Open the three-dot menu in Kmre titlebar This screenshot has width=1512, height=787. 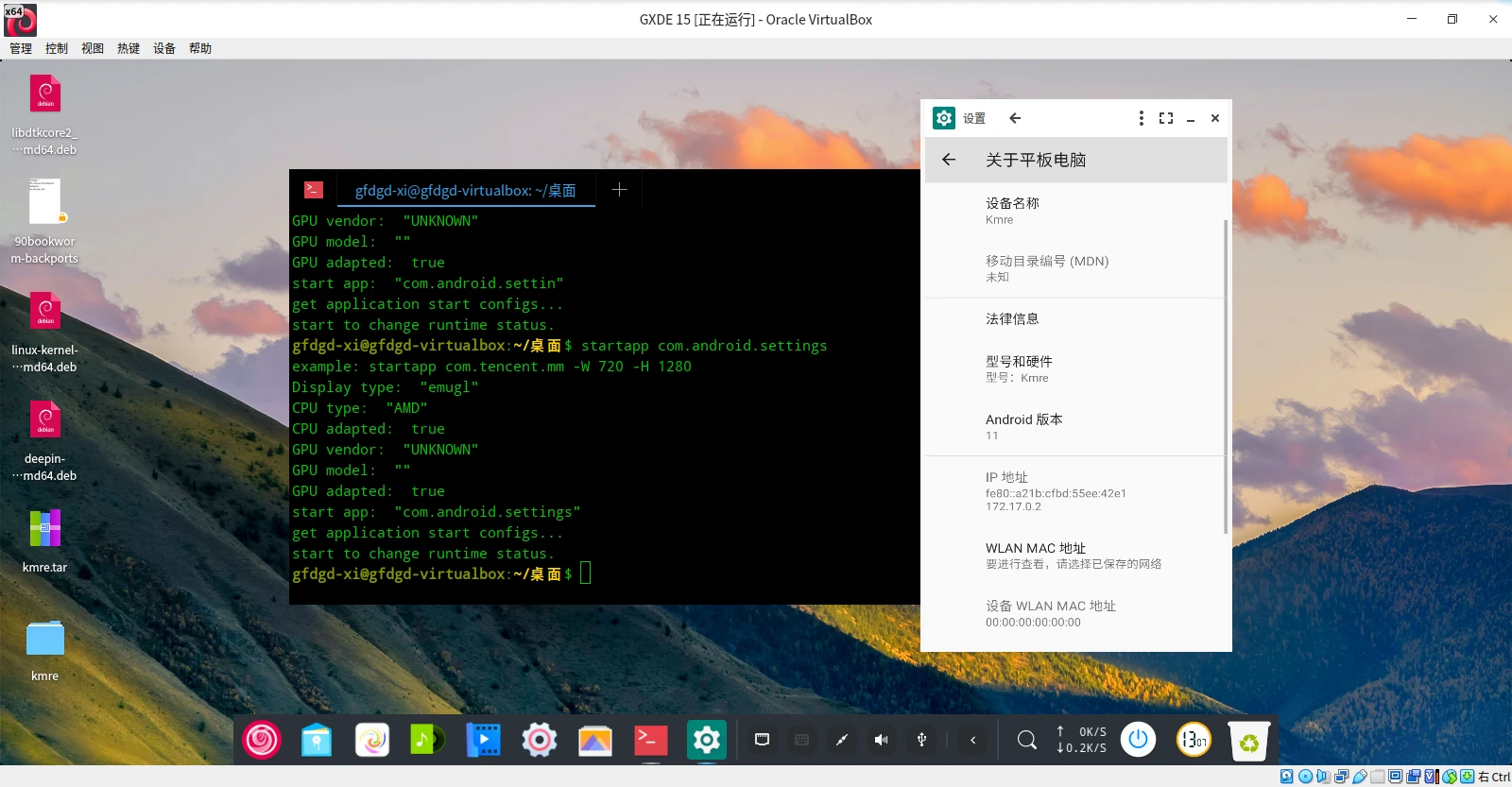(1142, 118)
